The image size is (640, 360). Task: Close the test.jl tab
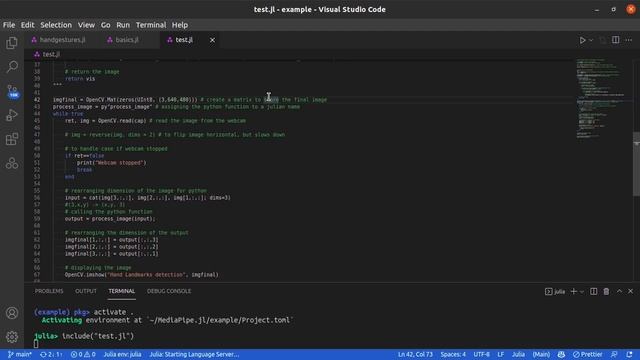[x=212, y=40]
